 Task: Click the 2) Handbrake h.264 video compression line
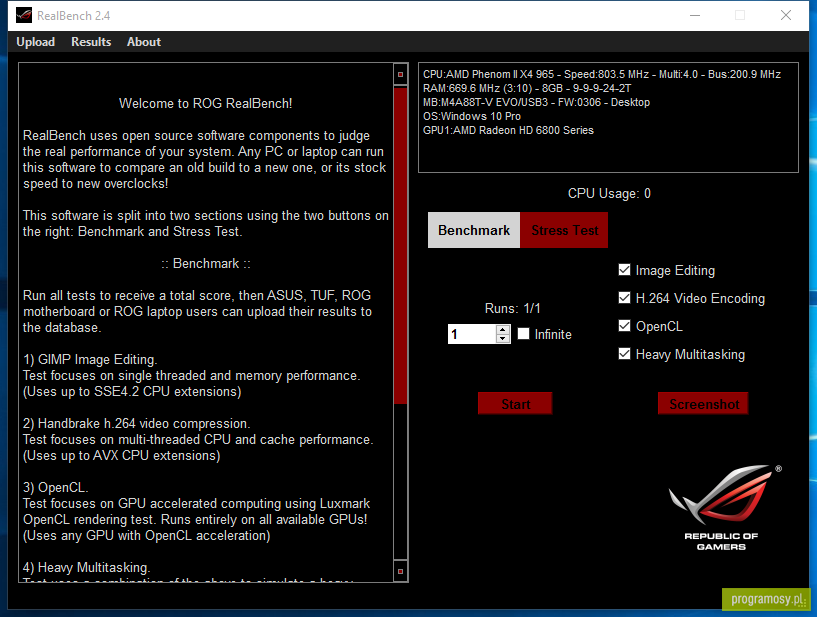[137, 424]
